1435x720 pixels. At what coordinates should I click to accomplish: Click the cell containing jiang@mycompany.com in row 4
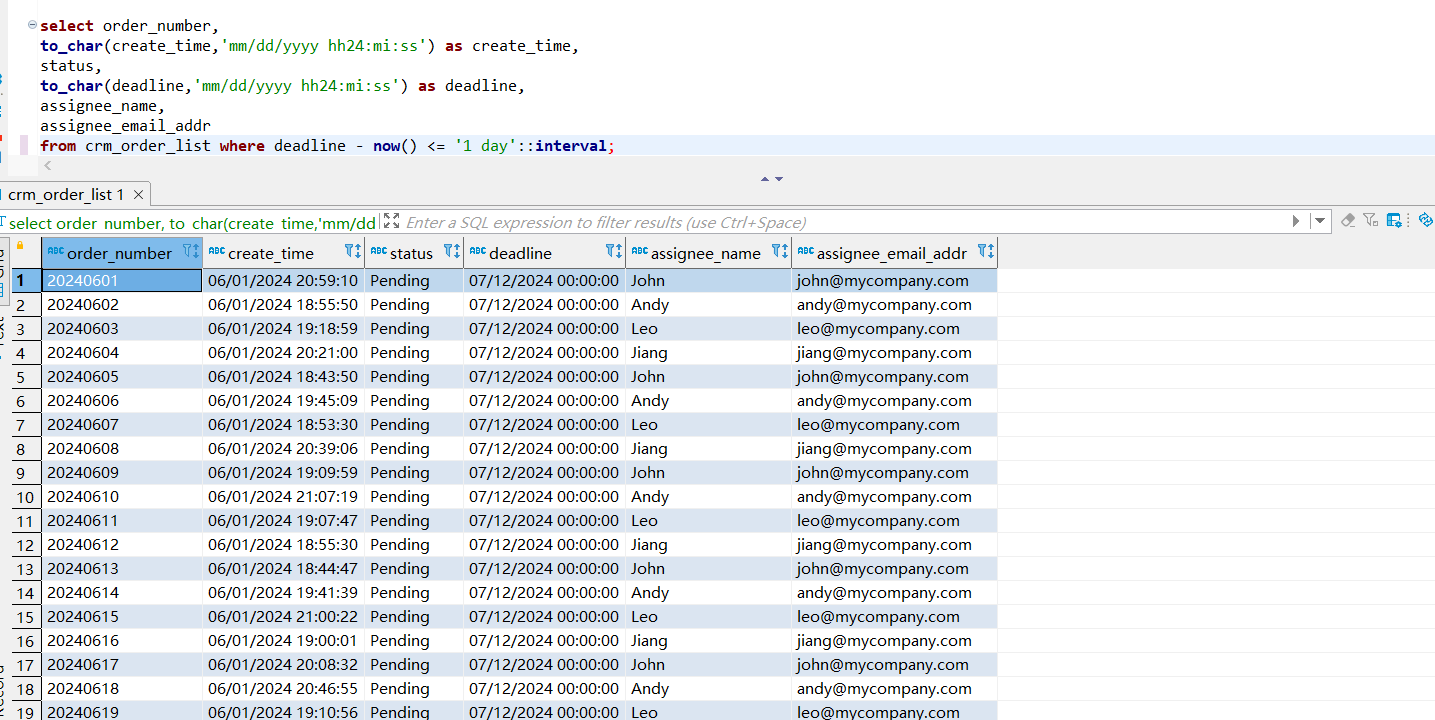click(883, 353)
